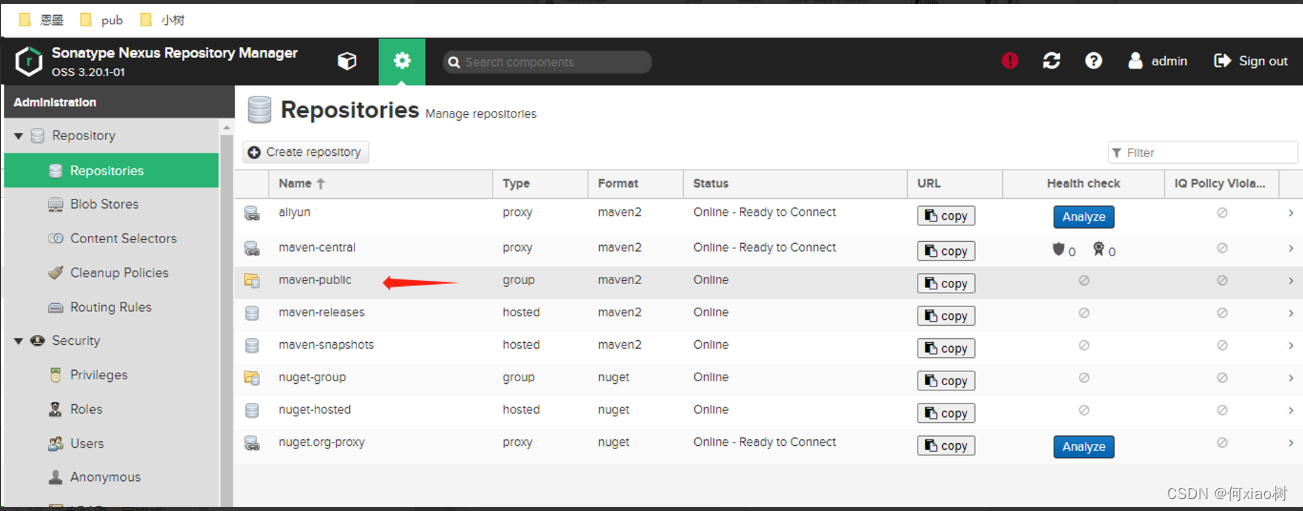
Task: Click the red system alert icon
Action: 1010,61
